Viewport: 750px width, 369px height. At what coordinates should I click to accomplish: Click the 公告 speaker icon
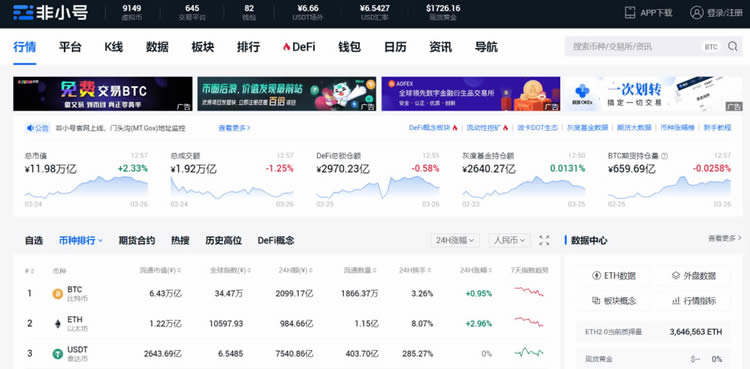(x=30, y=128)
